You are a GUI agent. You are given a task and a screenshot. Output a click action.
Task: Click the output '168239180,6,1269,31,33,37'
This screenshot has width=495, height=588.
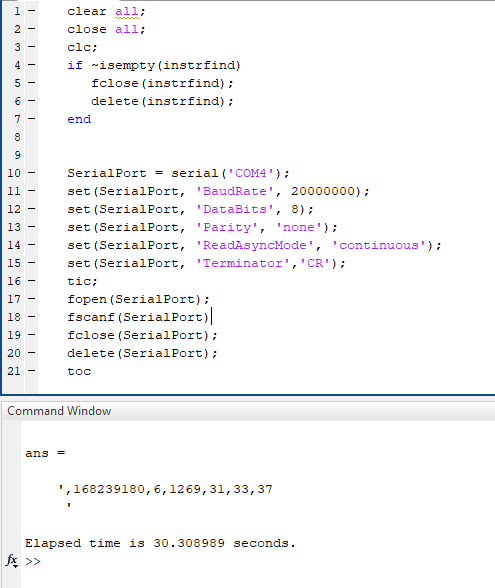(x=173, y=489)
